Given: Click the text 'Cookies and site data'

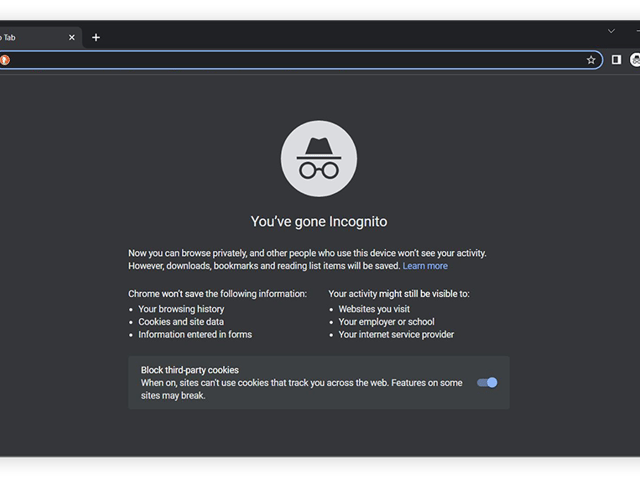Looking at the screenshot, I should click(x=181, y=322).
